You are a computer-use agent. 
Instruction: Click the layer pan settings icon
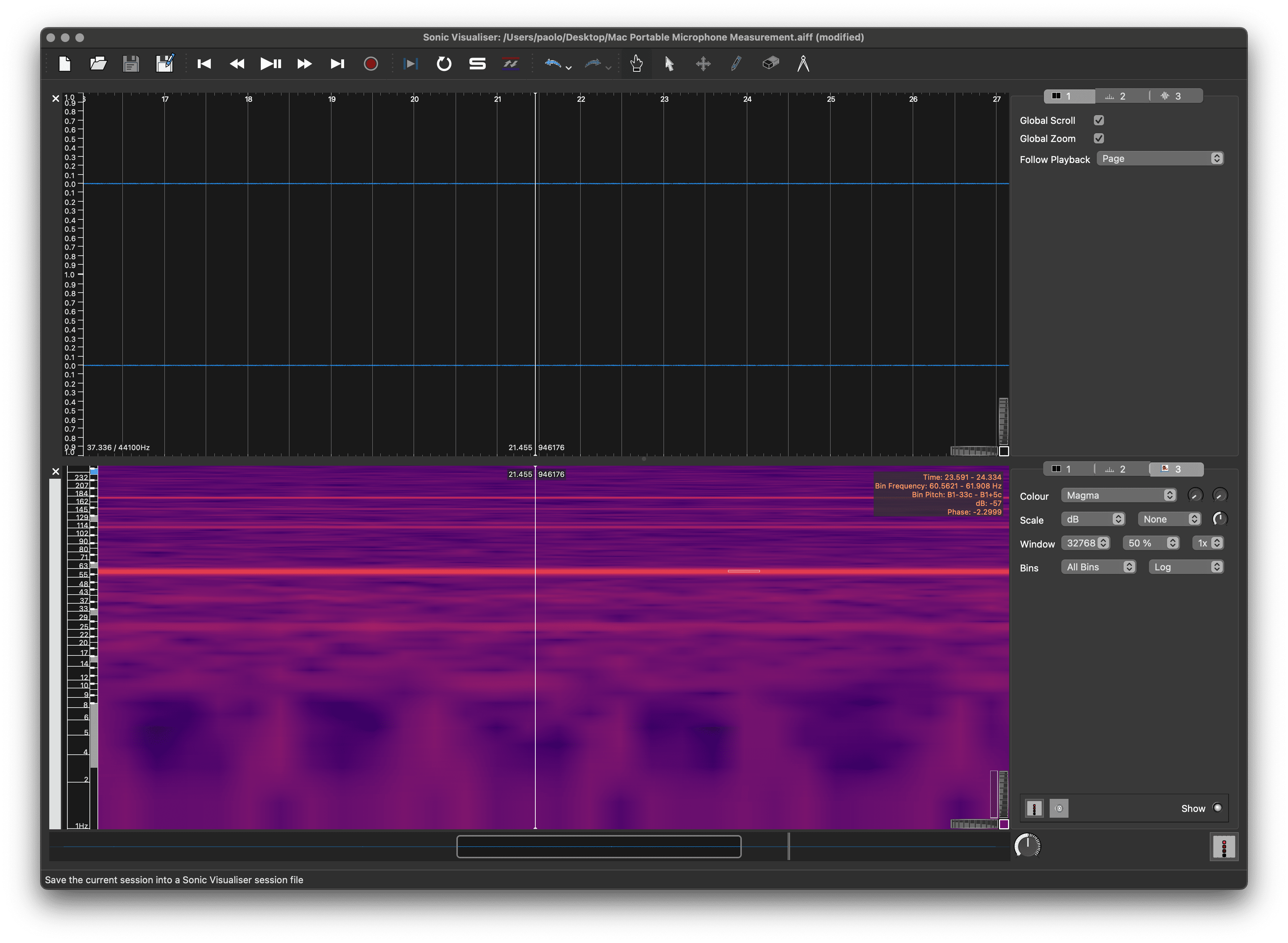click(x=1058, y=809)
